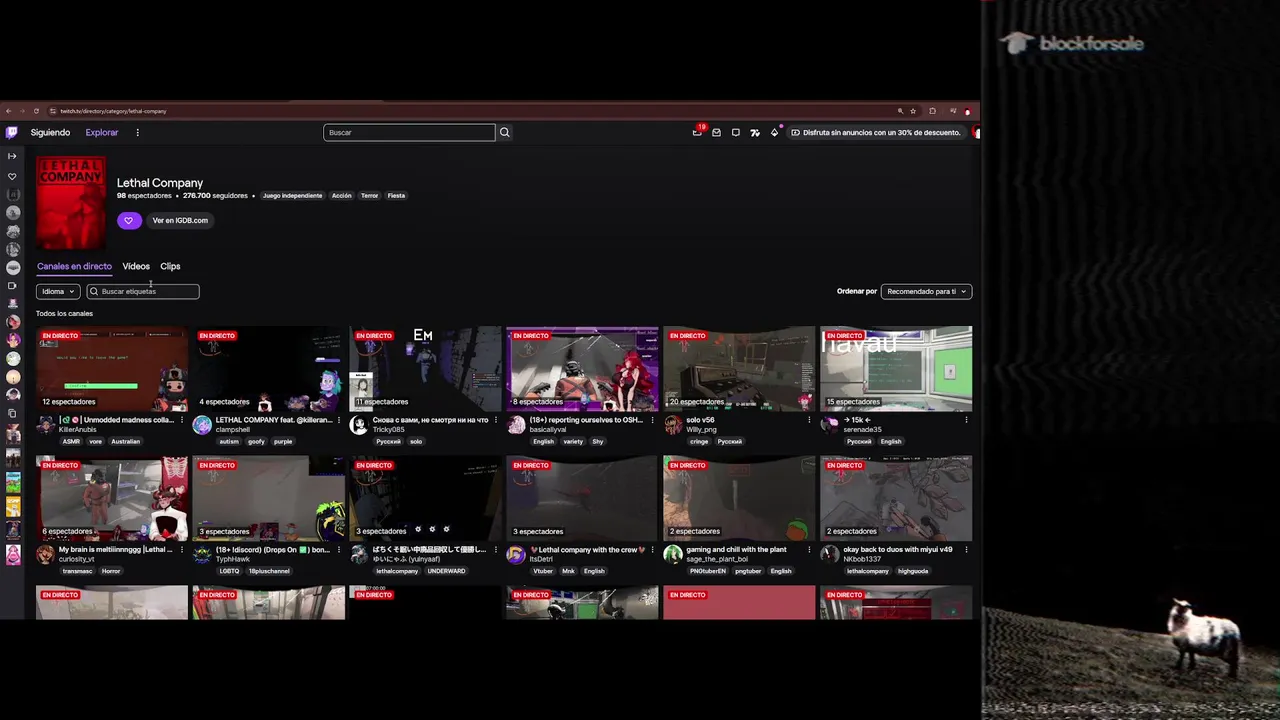Click the Acción tag
1280x720 pixels.
(x=342, y=196)
